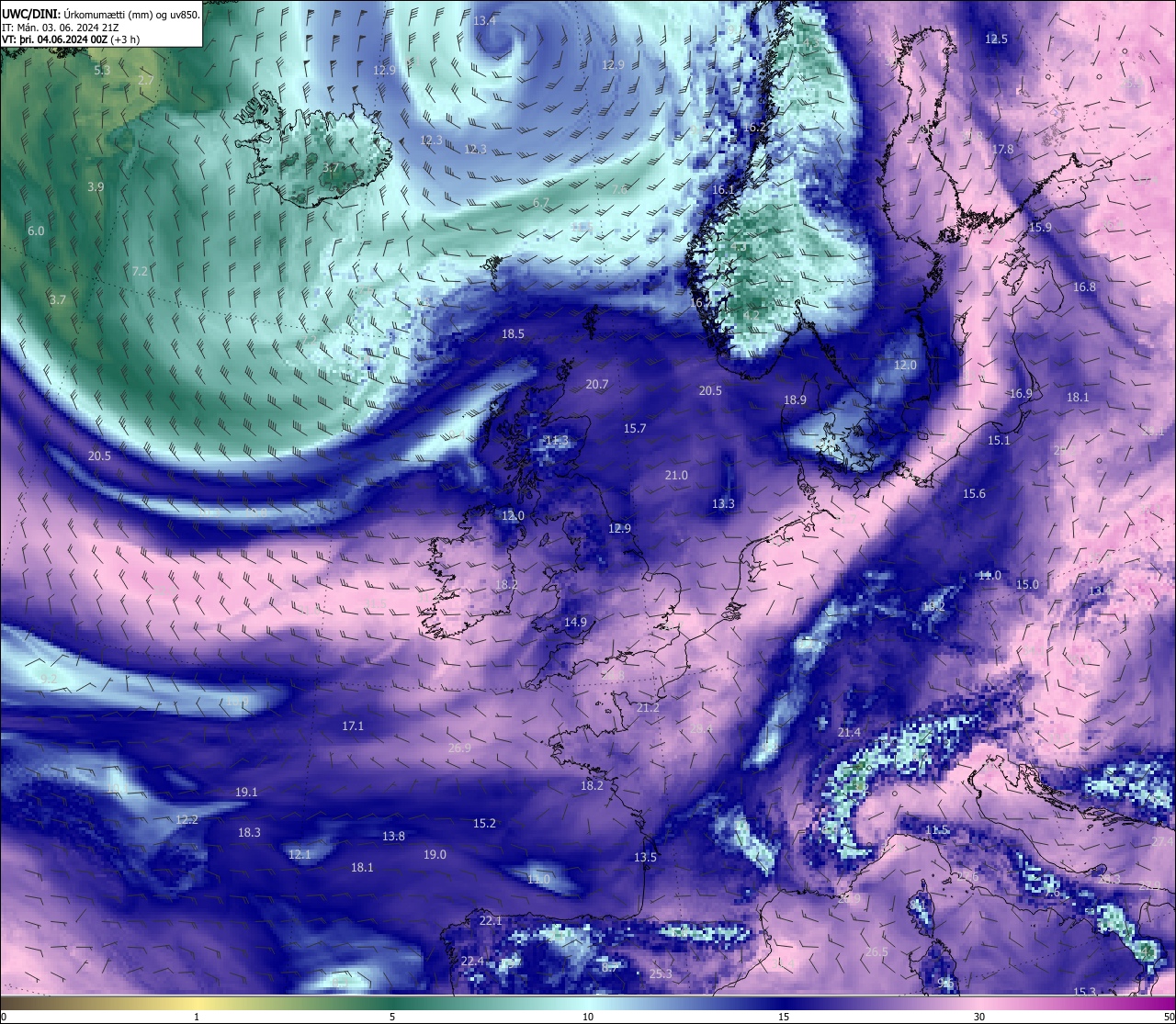Screen dimensions: 1176x1024
Task: Click the 16.8 value on the map
Action: (1084, 287)
